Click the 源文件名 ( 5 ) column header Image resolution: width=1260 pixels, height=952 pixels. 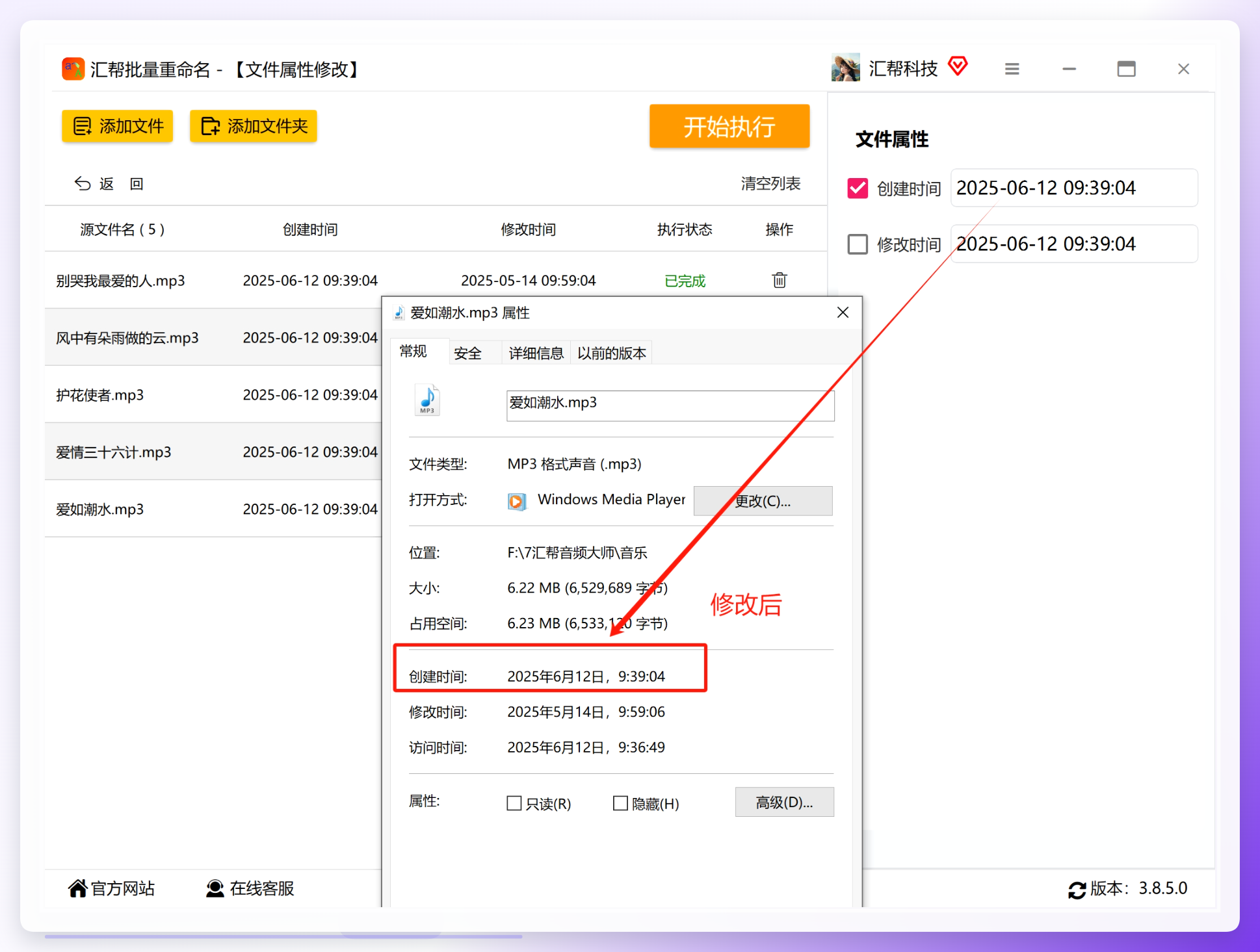tap(122, 229)
